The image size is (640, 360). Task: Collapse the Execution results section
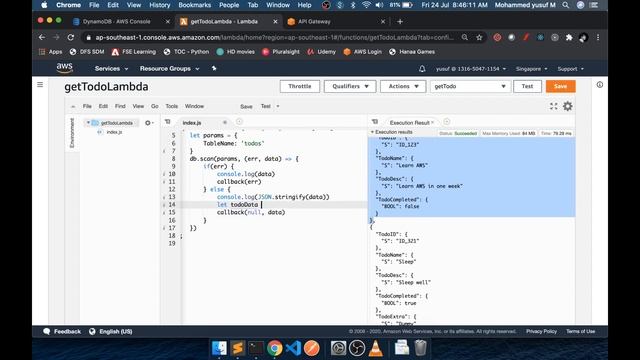[372, 132]
